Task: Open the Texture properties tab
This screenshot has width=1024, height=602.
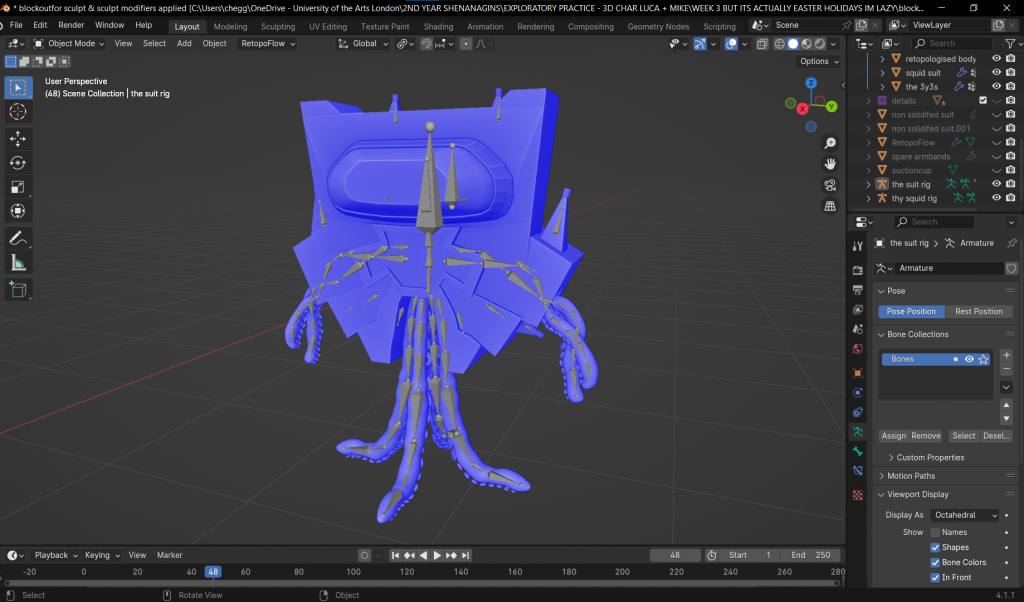Action: [x=858, y=495]
